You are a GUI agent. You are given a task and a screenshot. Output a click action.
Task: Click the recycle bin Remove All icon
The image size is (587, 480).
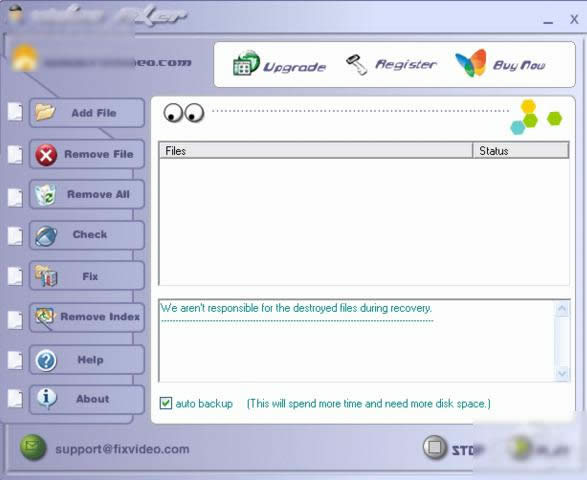coord(45,195)
